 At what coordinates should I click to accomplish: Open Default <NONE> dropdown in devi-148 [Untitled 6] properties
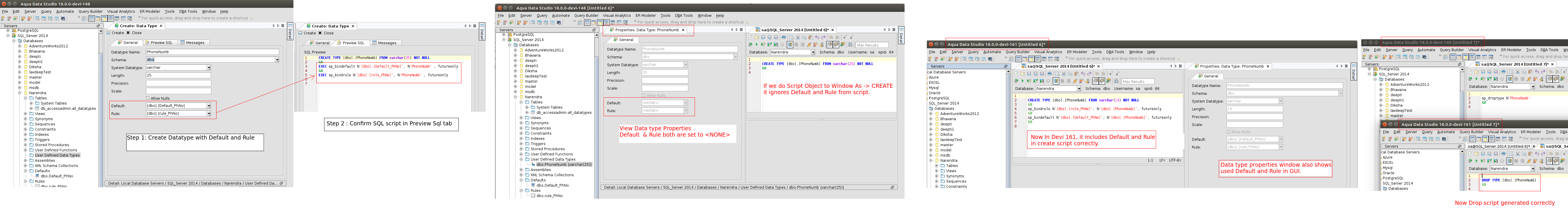point(686,103)
